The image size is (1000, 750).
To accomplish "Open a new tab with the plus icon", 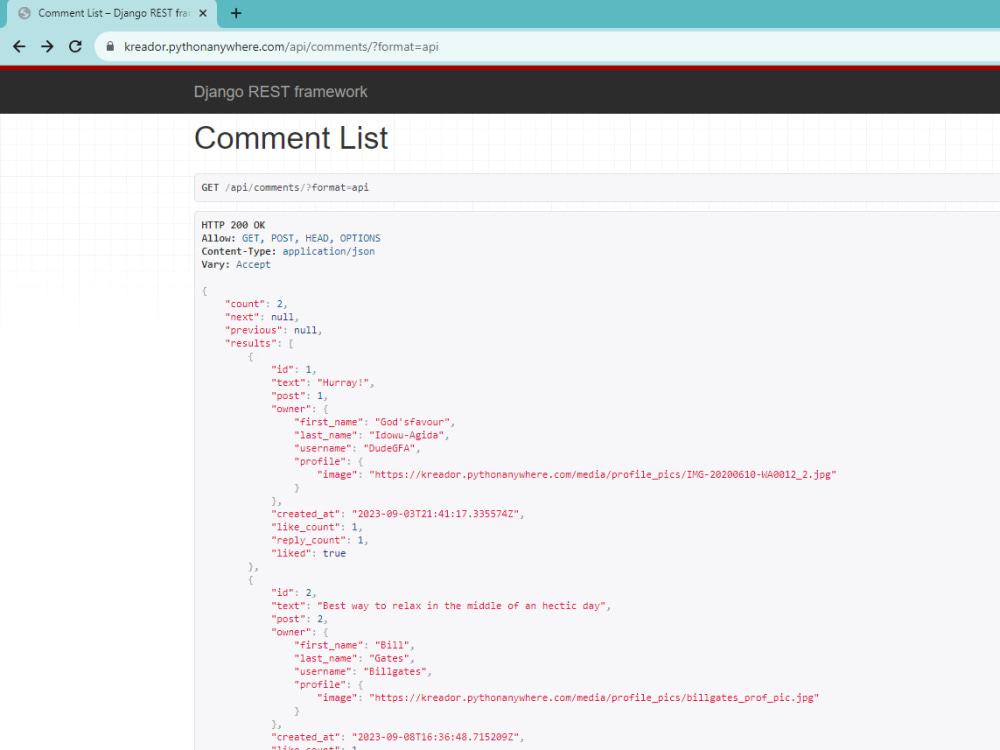I will [x=234, y=13].
